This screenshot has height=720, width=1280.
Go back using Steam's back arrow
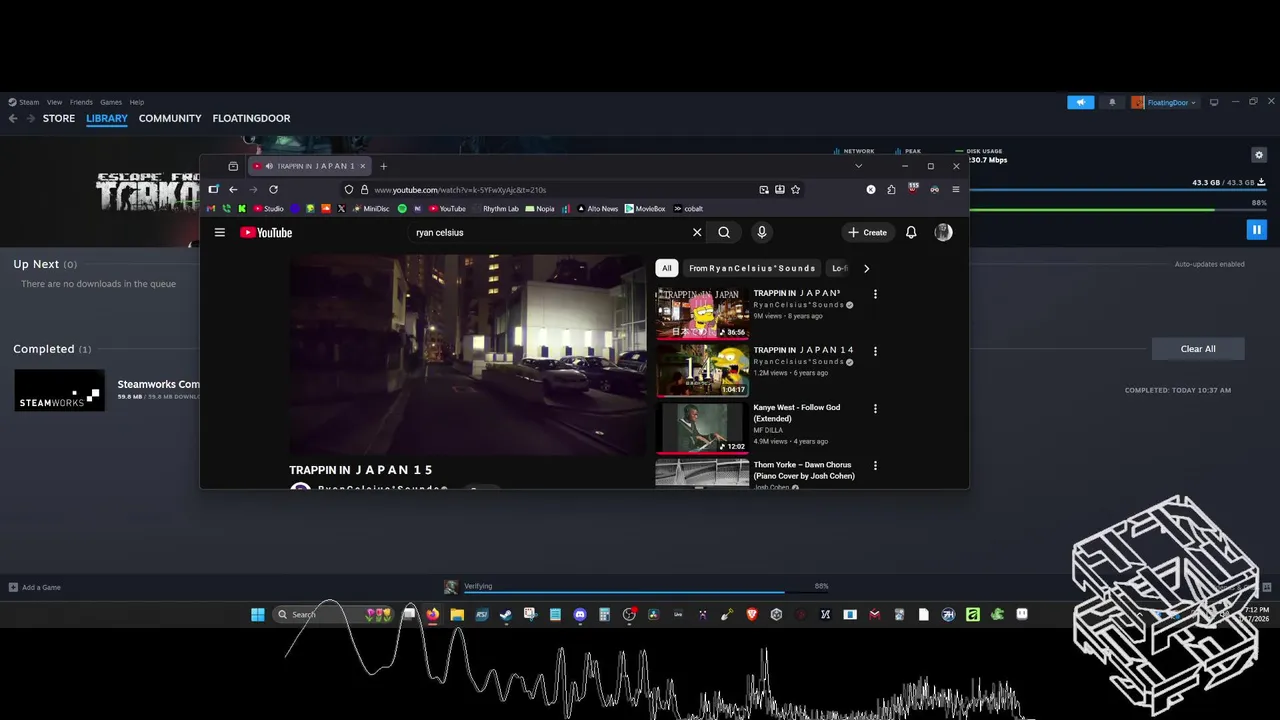tap(13, 118)
